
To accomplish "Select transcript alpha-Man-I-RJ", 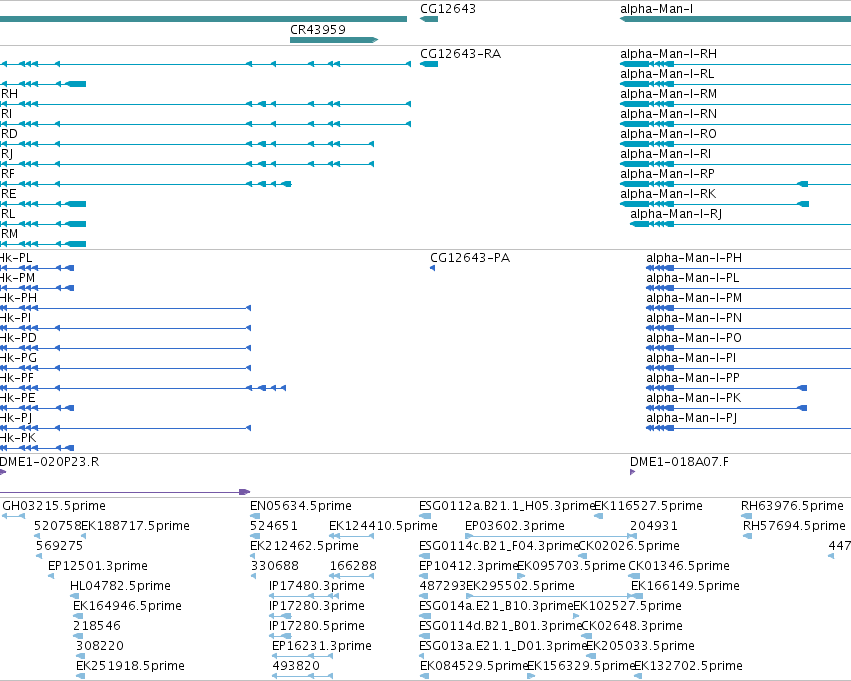I will [676, 214].
